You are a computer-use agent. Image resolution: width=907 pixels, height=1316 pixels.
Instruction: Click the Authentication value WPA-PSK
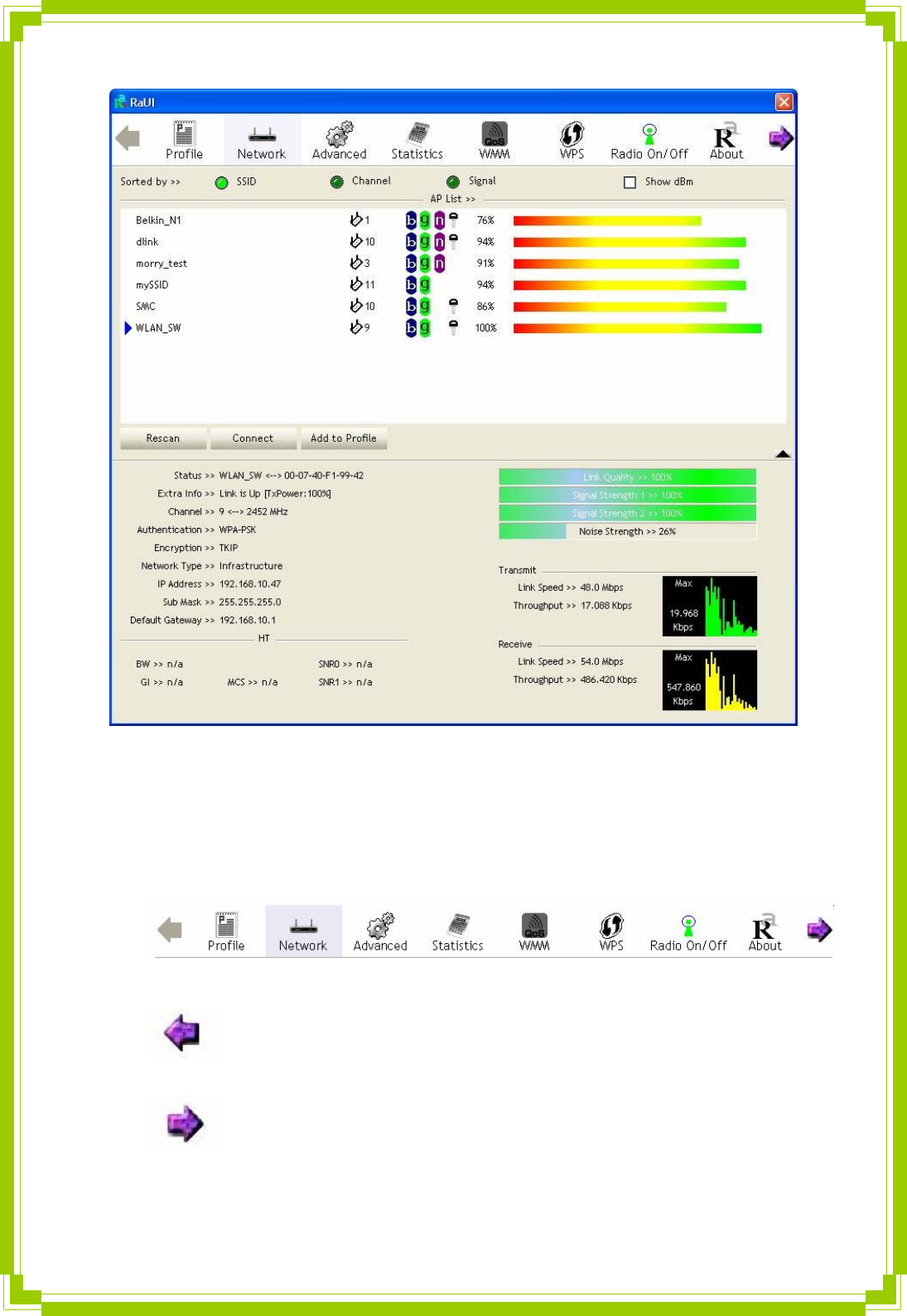[238, 530]
